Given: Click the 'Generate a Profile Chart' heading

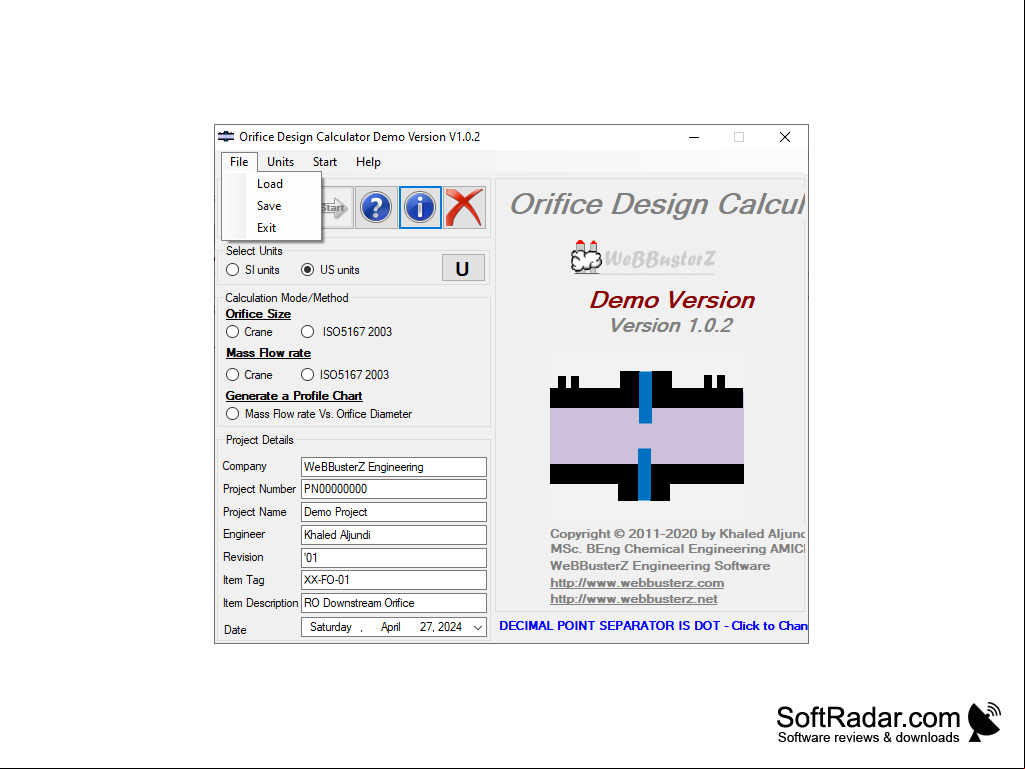Looking at the screenshot, I should (294, 396).
